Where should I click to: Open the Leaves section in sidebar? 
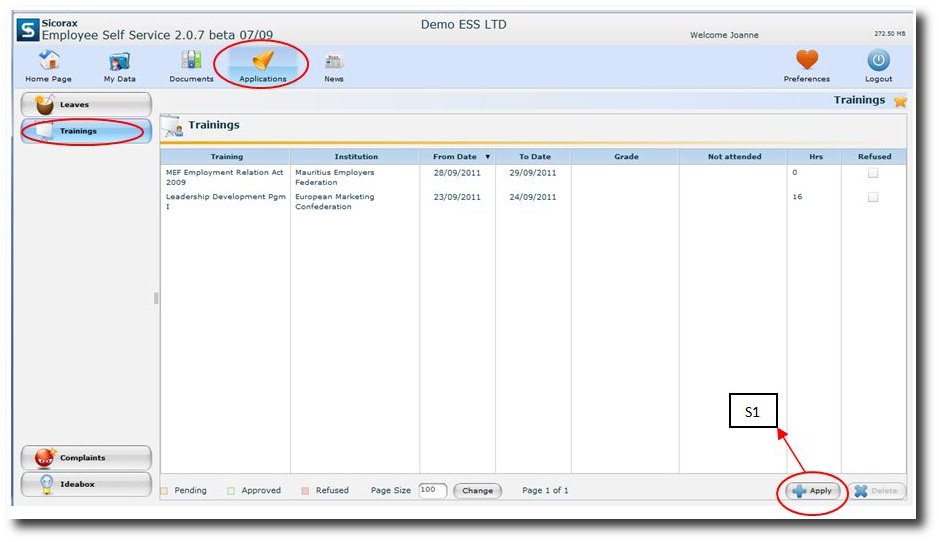coord(86,104)
